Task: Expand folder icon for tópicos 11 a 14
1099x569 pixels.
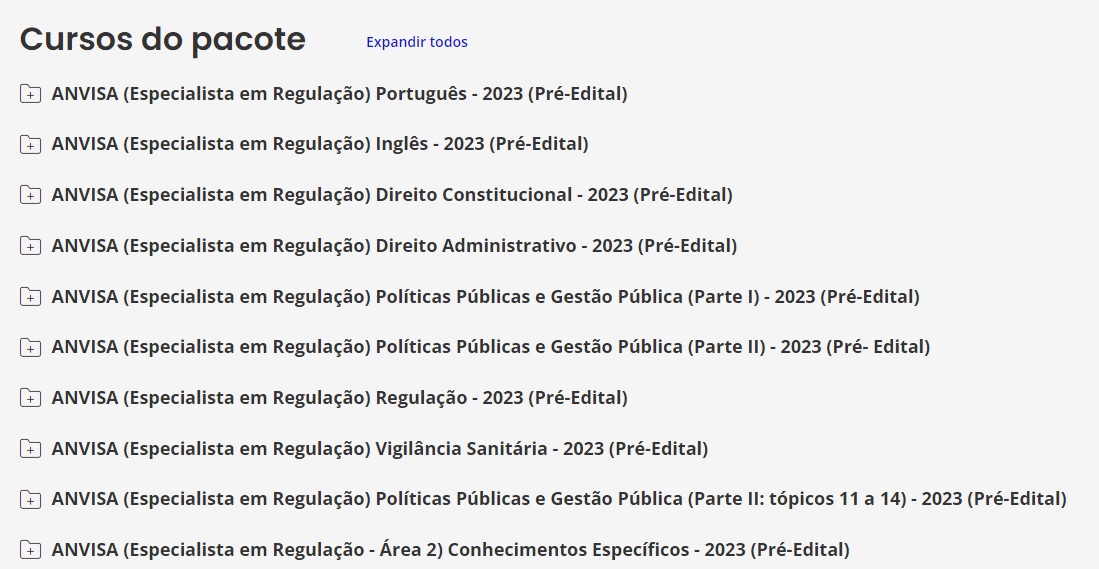Action: [x=30, y=499]
